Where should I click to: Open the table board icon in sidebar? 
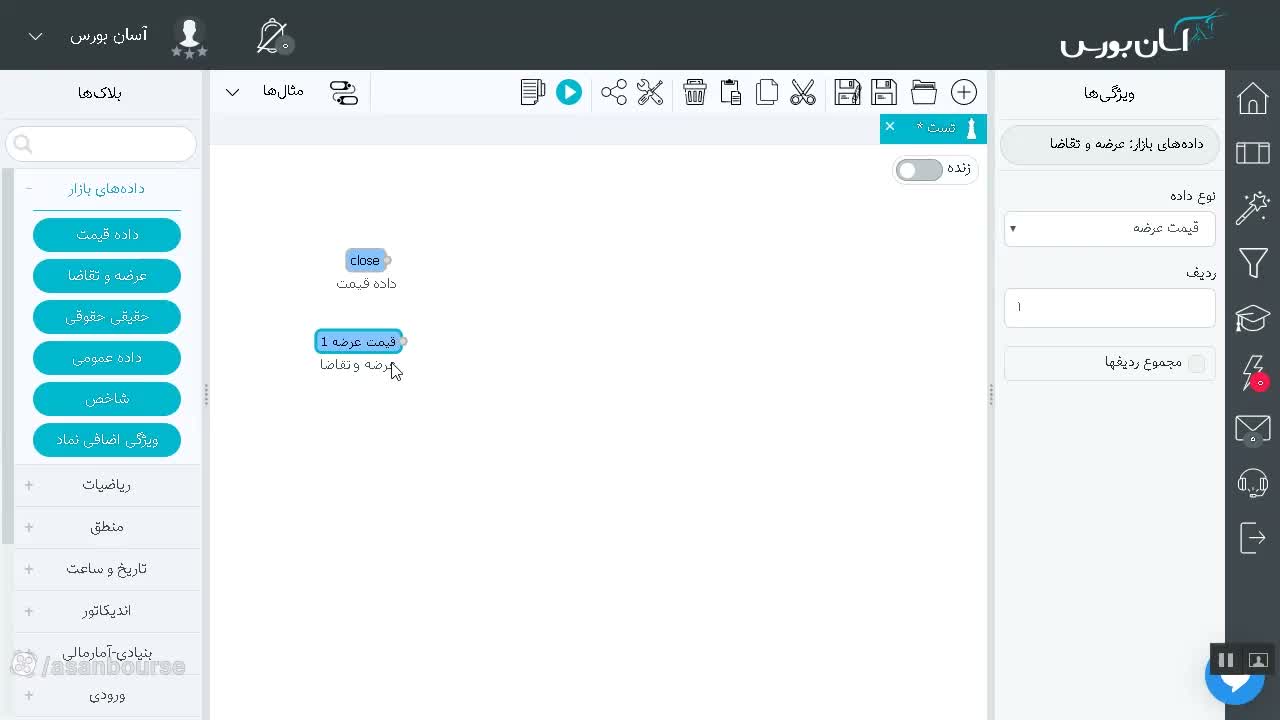click(x=1253, y=152)
